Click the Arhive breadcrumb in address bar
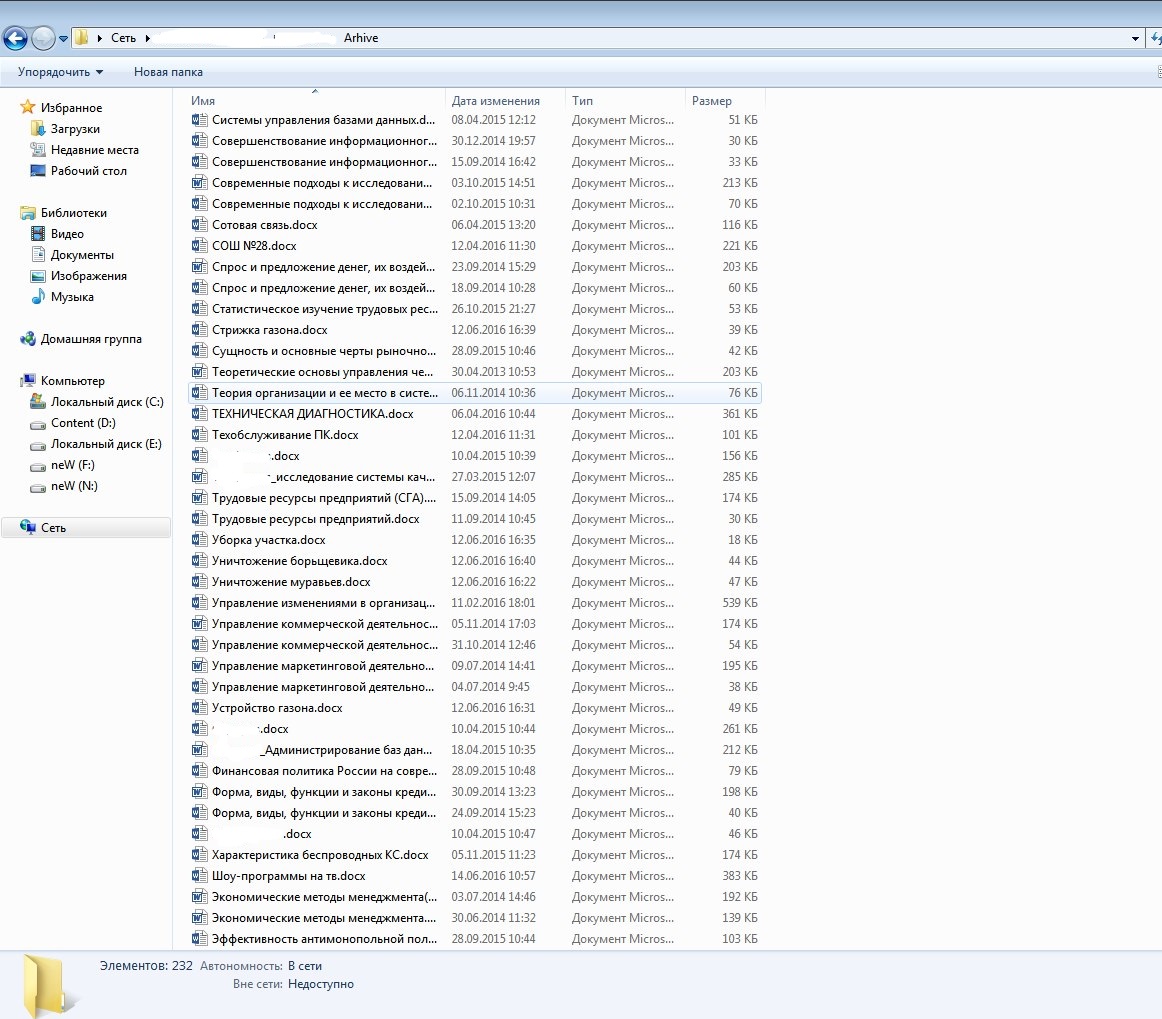1162x1019 pixels. pyautogui.click(x=361, y=38)
